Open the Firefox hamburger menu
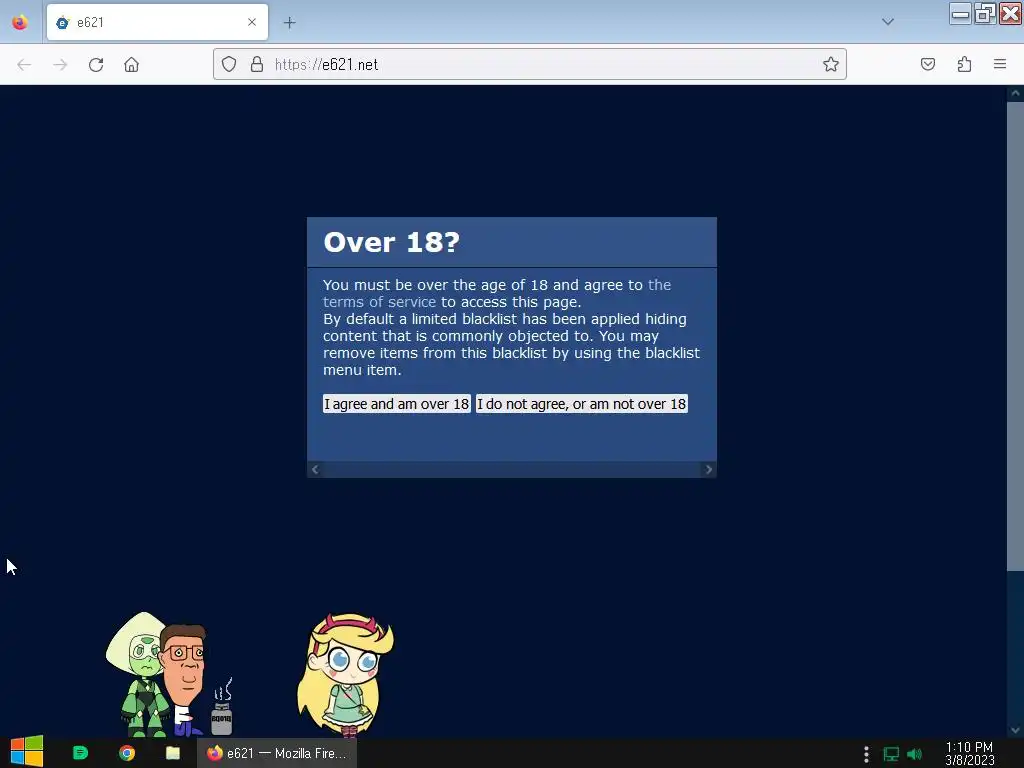Viewport: 1024px width, 768px height. 1000,64
